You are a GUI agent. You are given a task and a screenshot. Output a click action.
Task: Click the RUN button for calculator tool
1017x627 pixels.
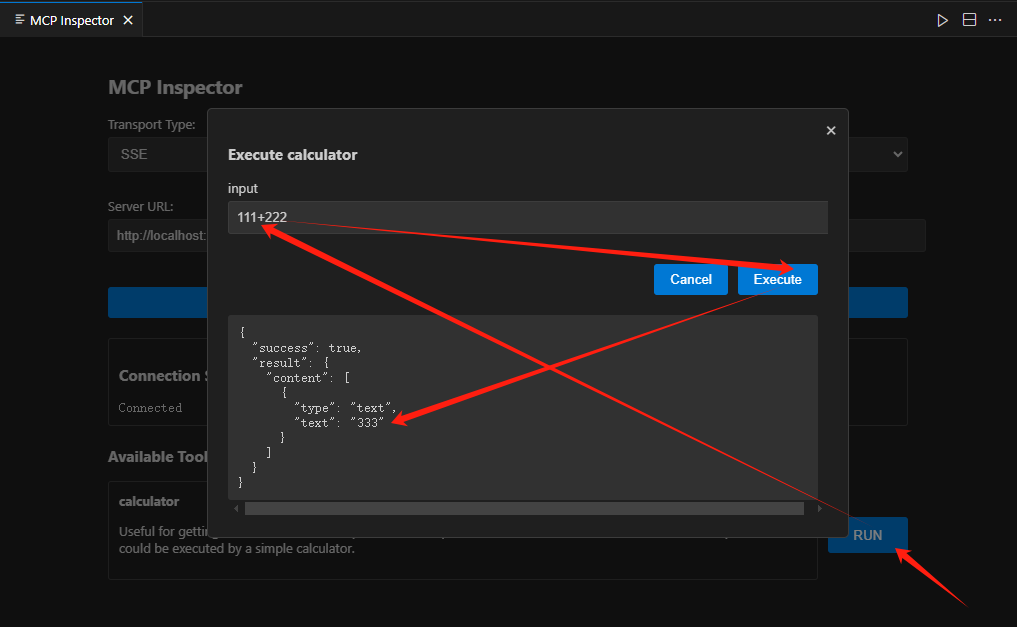[x=868, y=535]
